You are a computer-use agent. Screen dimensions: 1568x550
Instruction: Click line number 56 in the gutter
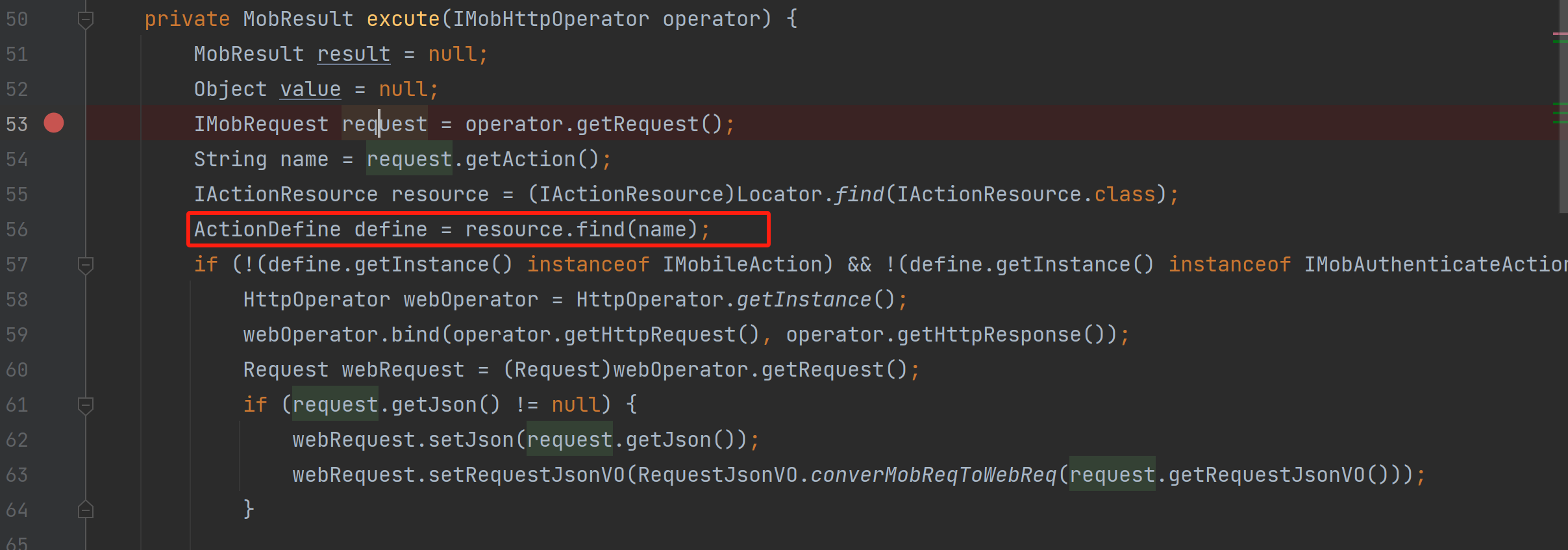[x=17, y=229]
